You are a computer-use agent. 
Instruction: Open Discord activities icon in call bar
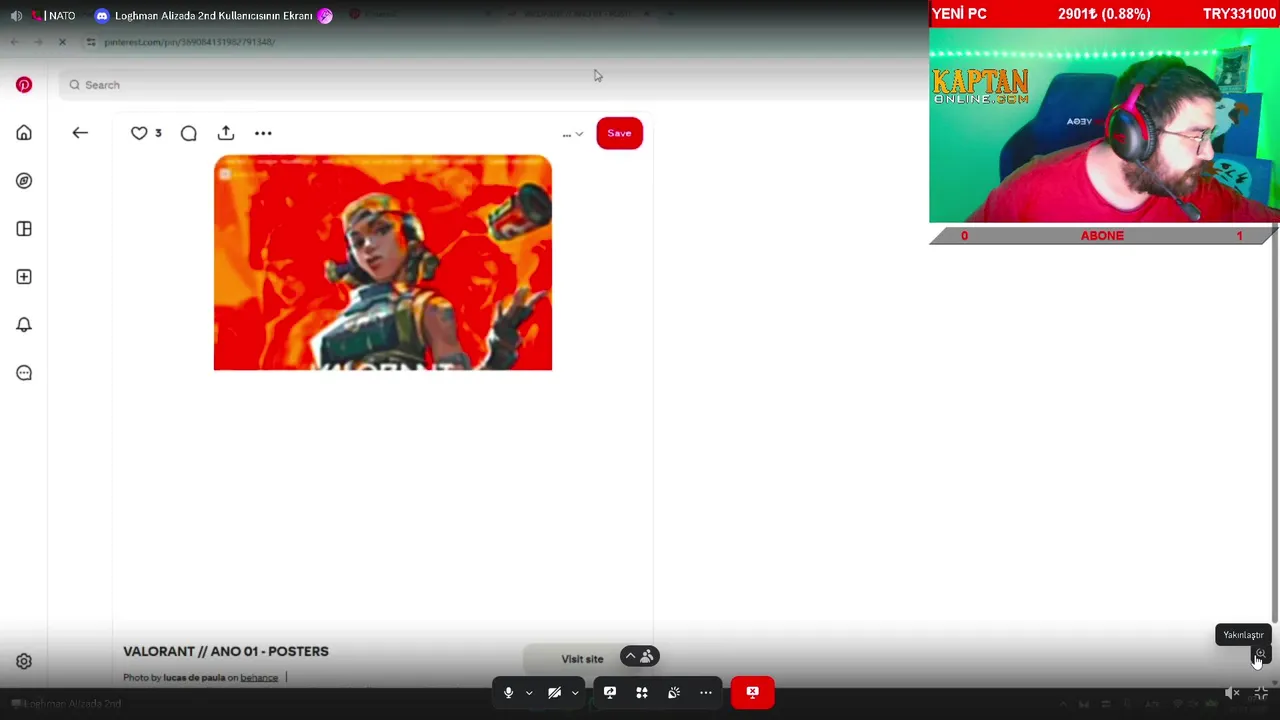coord(642,692)
